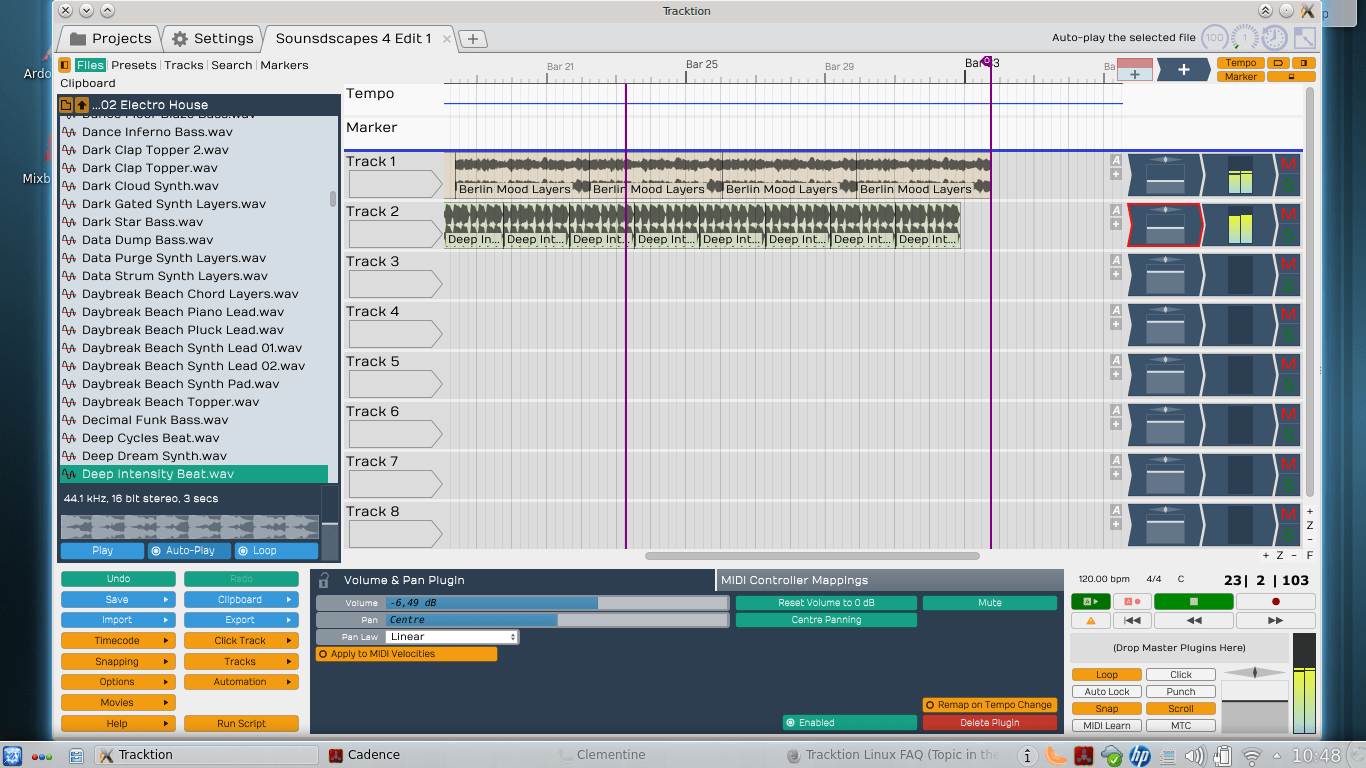Open folder icon beside Electro House path
This screenshot has width=1366, height=768.
pyautogui.click(x=66, y=105)
